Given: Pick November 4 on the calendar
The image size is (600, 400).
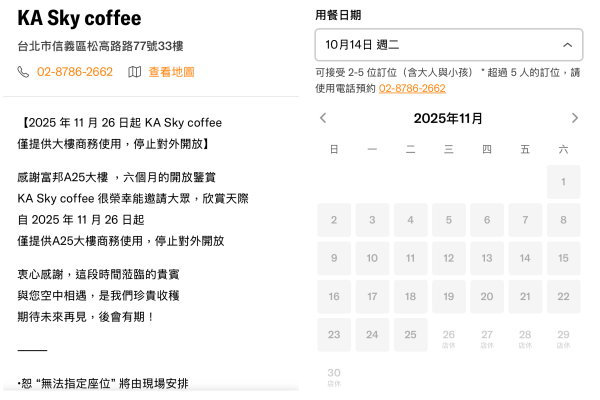Looking at the screenshot, I should click(x=411, y=220).
